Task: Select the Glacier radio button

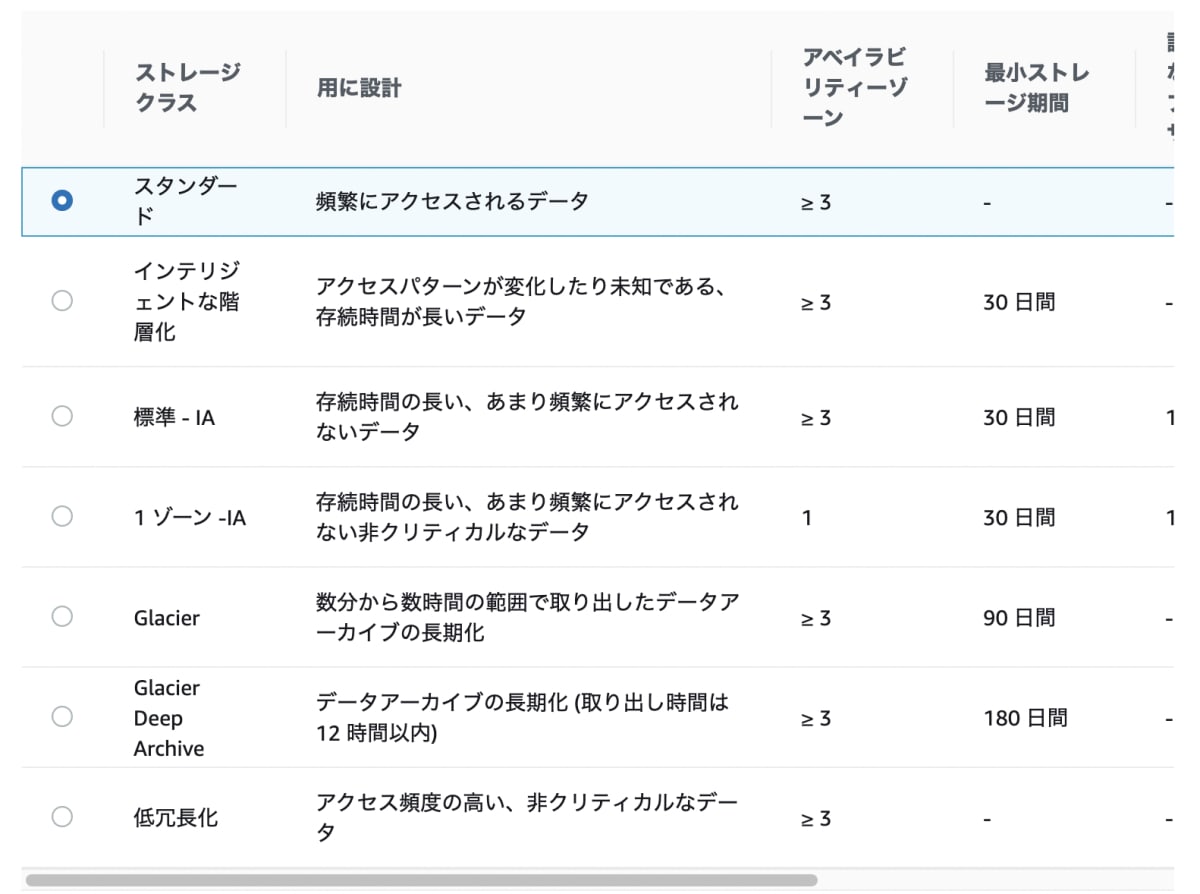Action: (x=62, y=617)
